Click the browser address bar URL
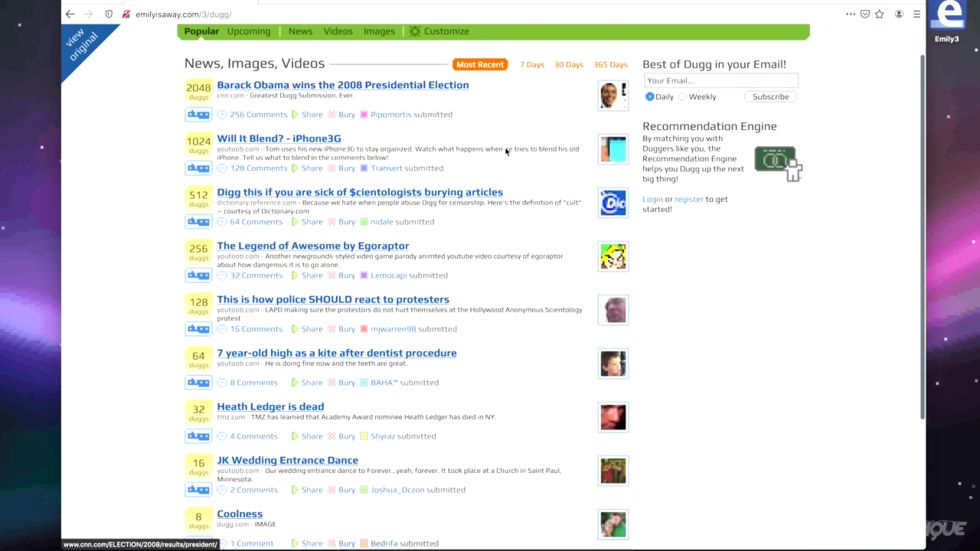The image size is (980, 551). 183,14
